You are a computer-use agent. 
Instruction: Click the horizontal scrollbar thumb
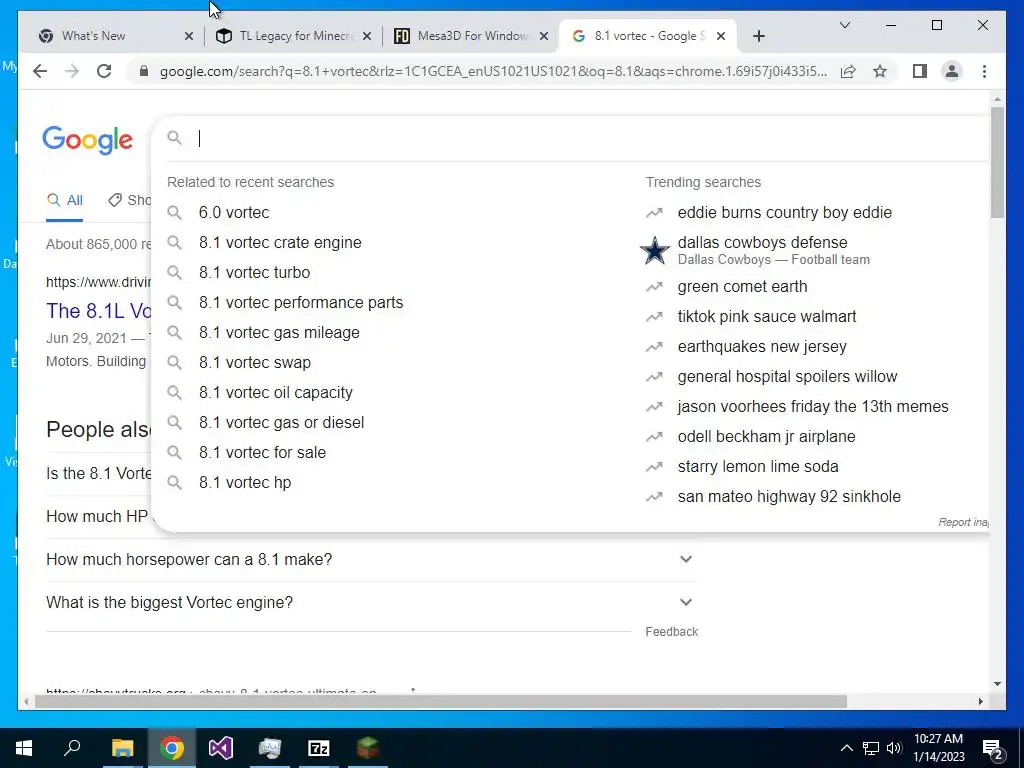(441, 702)
